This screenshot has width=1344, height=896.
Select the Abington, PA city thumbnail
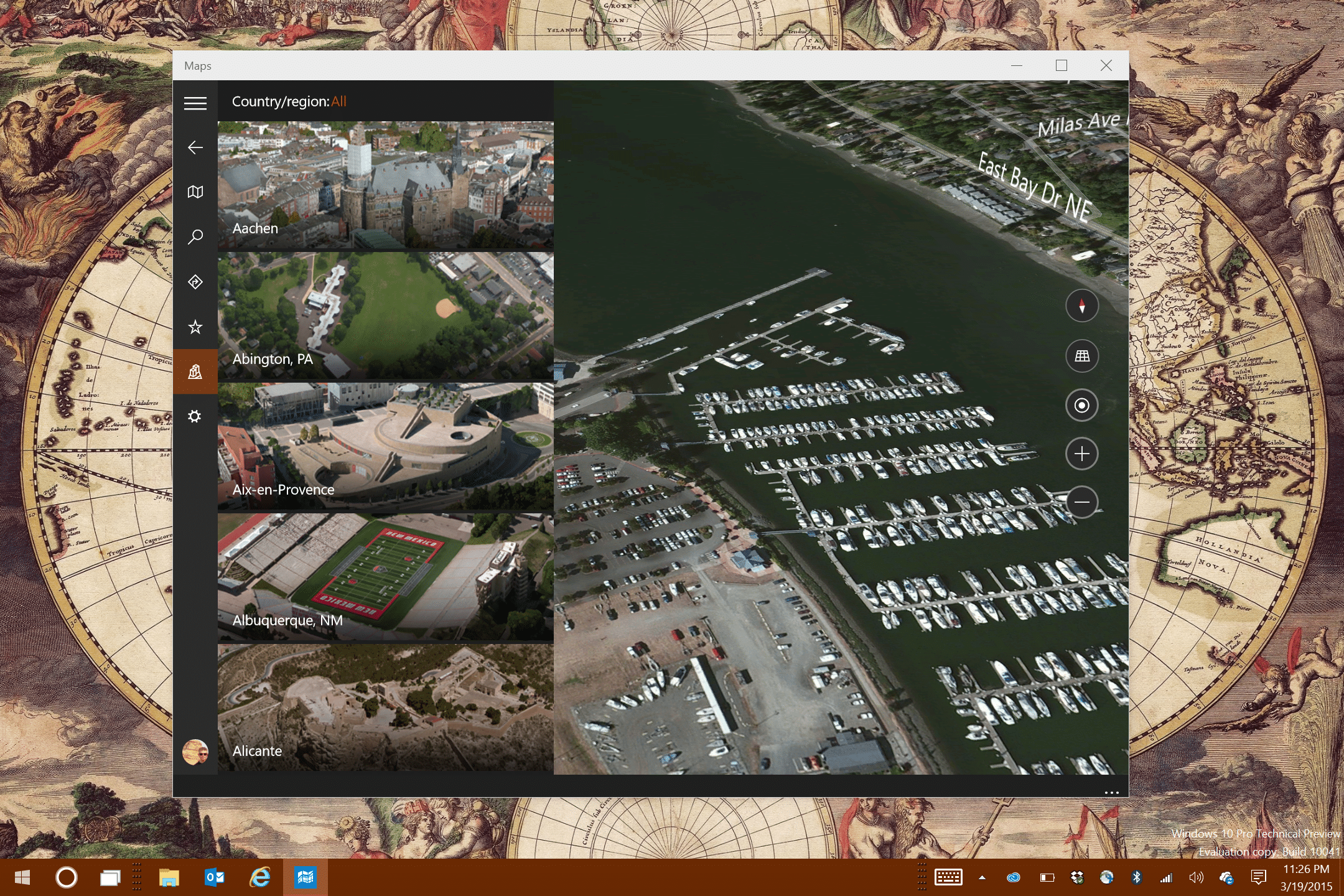386,315
